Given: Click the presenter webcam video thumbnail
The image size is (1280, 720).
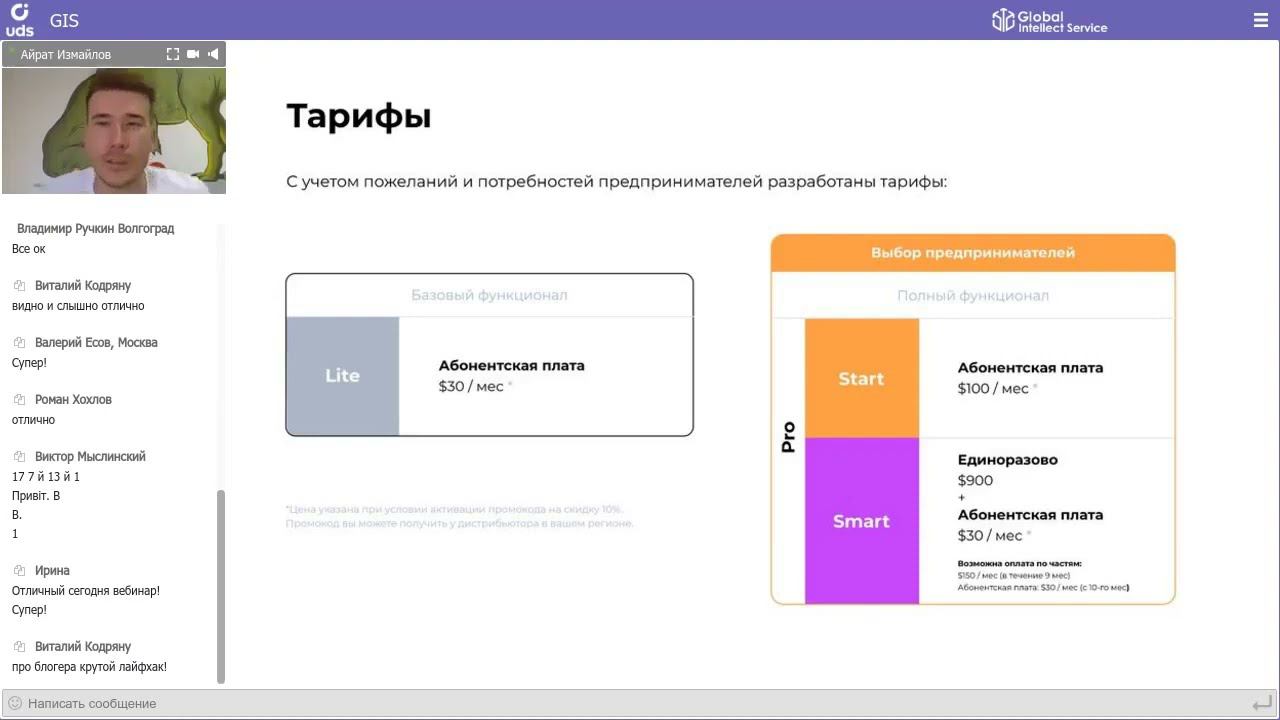Looking at the screenshot, I should (x=114, y=131).
